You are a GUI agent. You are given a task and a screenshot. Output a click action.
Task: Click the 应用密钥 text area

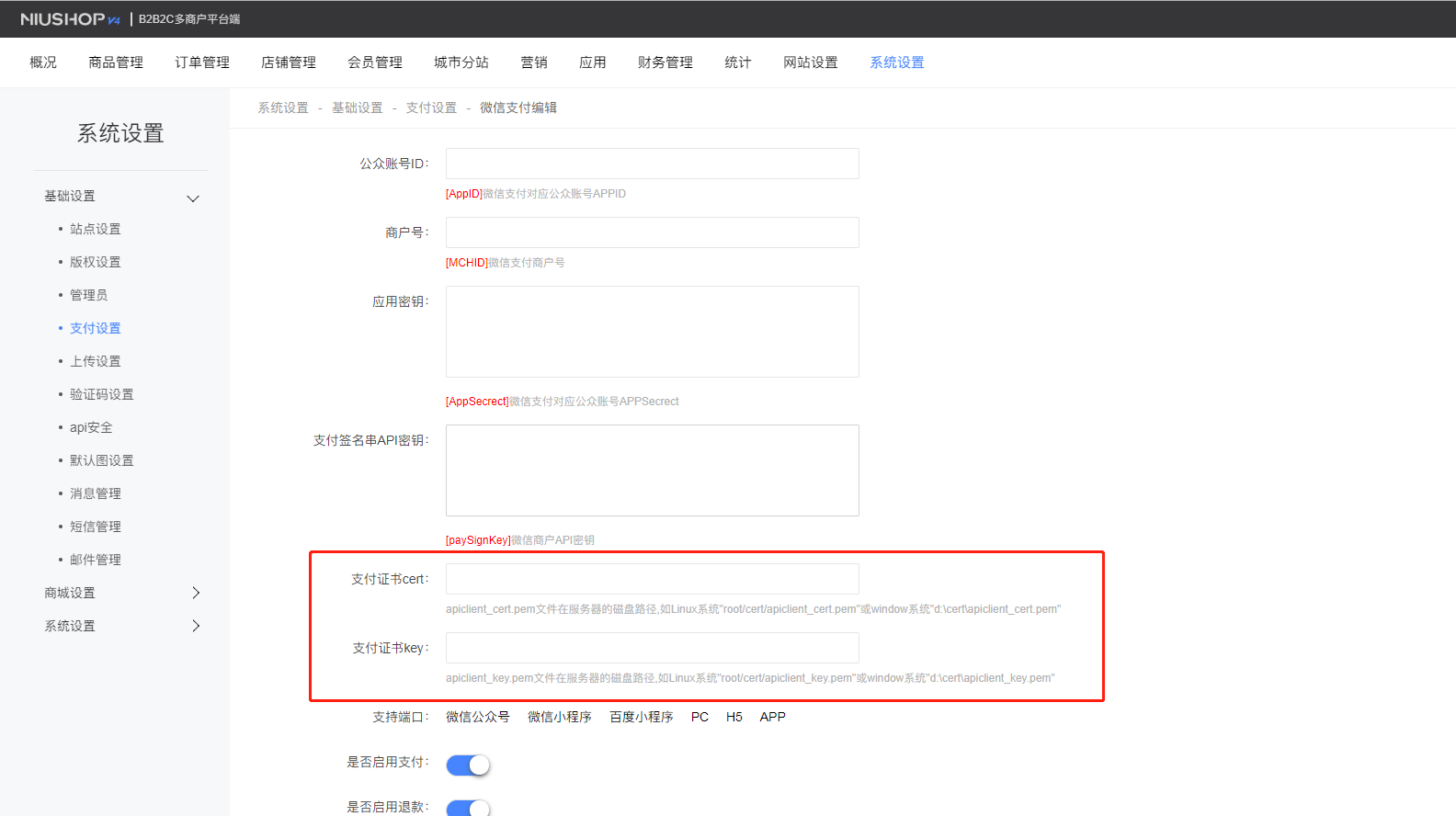pos(653,332)
